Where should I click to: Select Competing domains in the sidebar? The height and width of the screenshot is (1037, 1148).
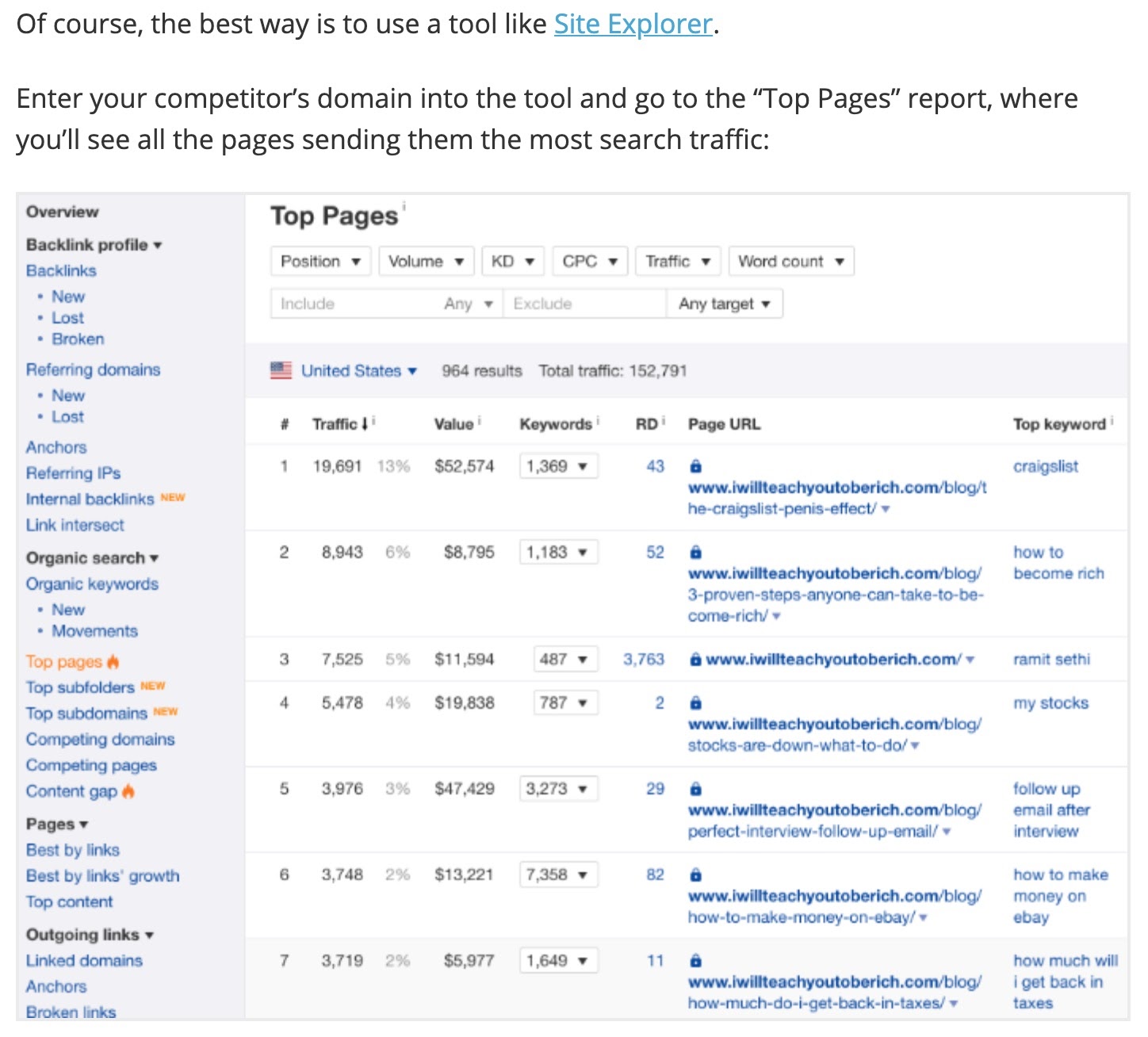pyautogui.click(x=100, y=739)
